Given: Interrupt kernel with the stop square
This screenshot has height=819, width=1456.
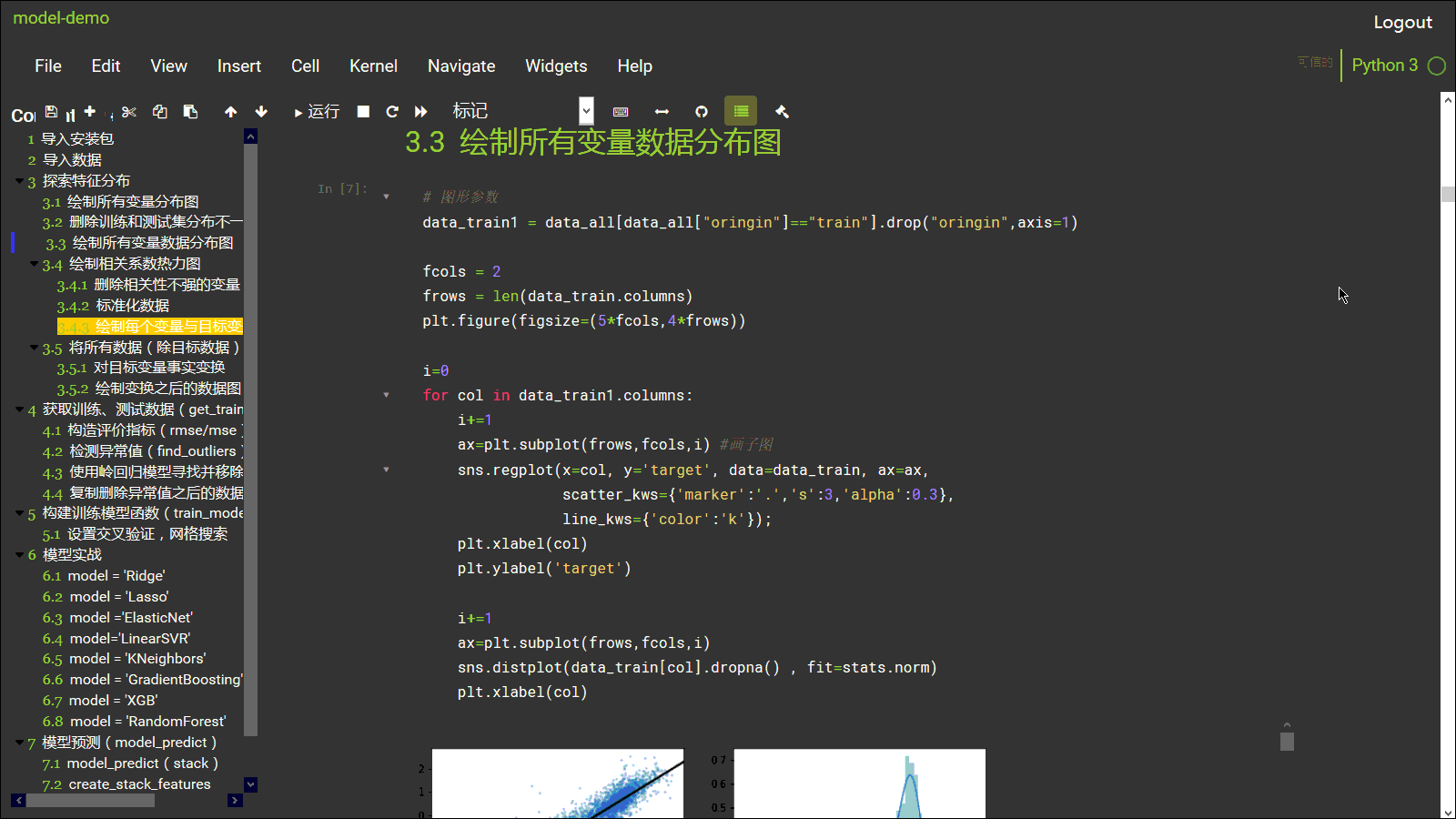Looking at the screenshot, I should (x=363, y=111).
